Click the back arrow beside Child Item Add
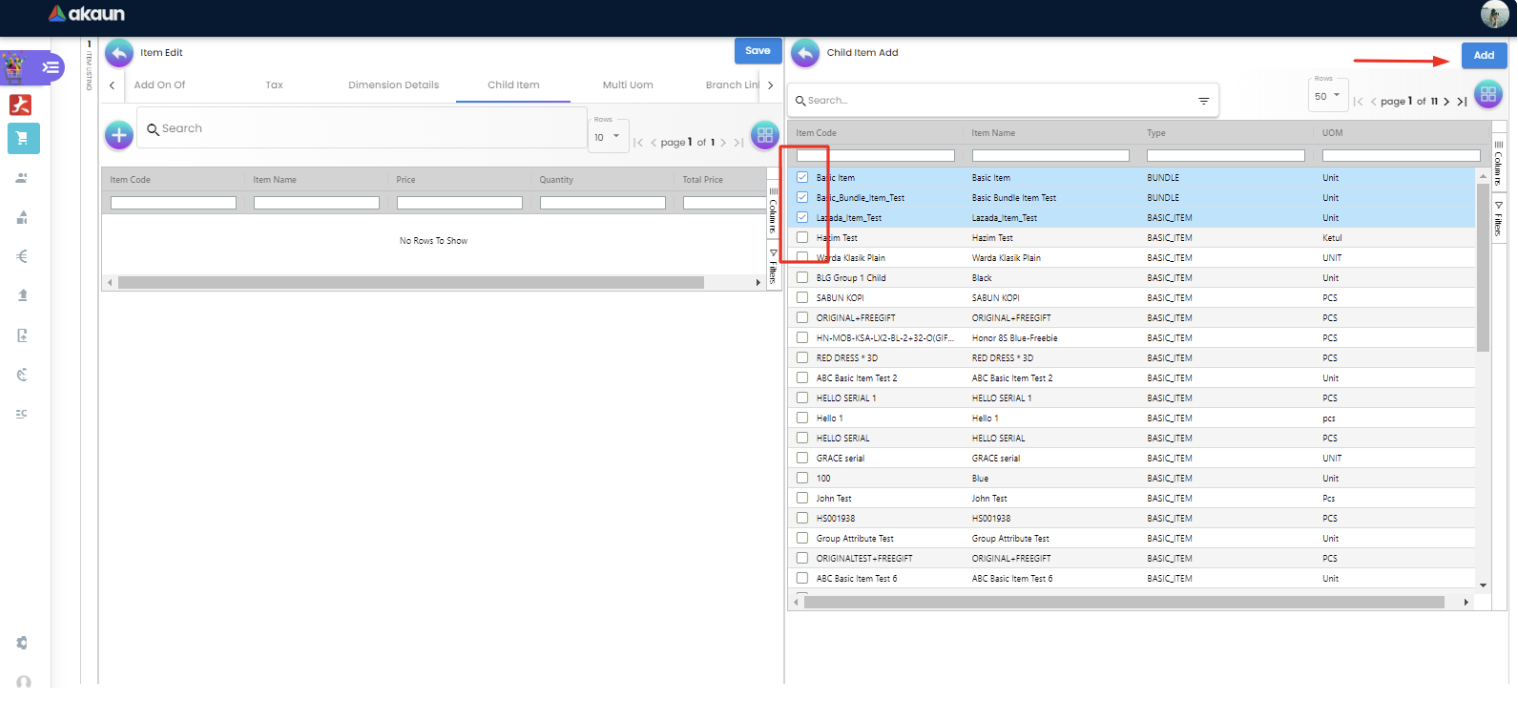This screenshot has height=708, width=1518. tap(805, 53)
